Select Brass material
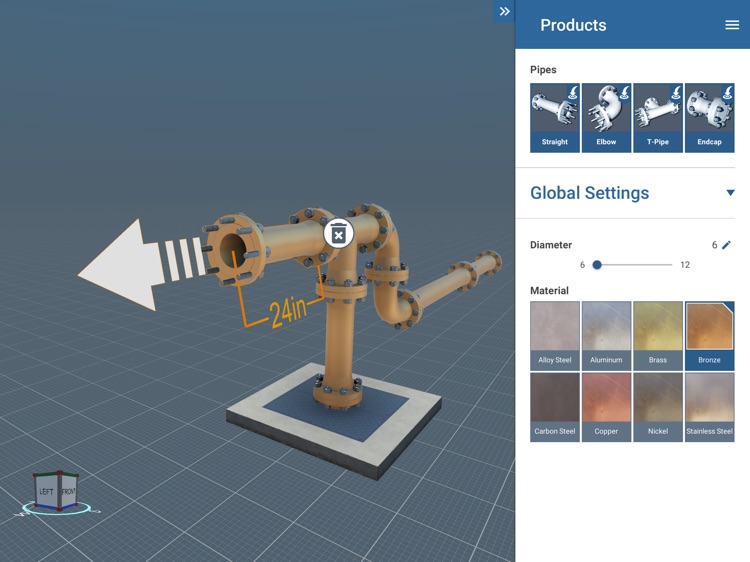The image size is (750, 562). click(x=658, y=336)
